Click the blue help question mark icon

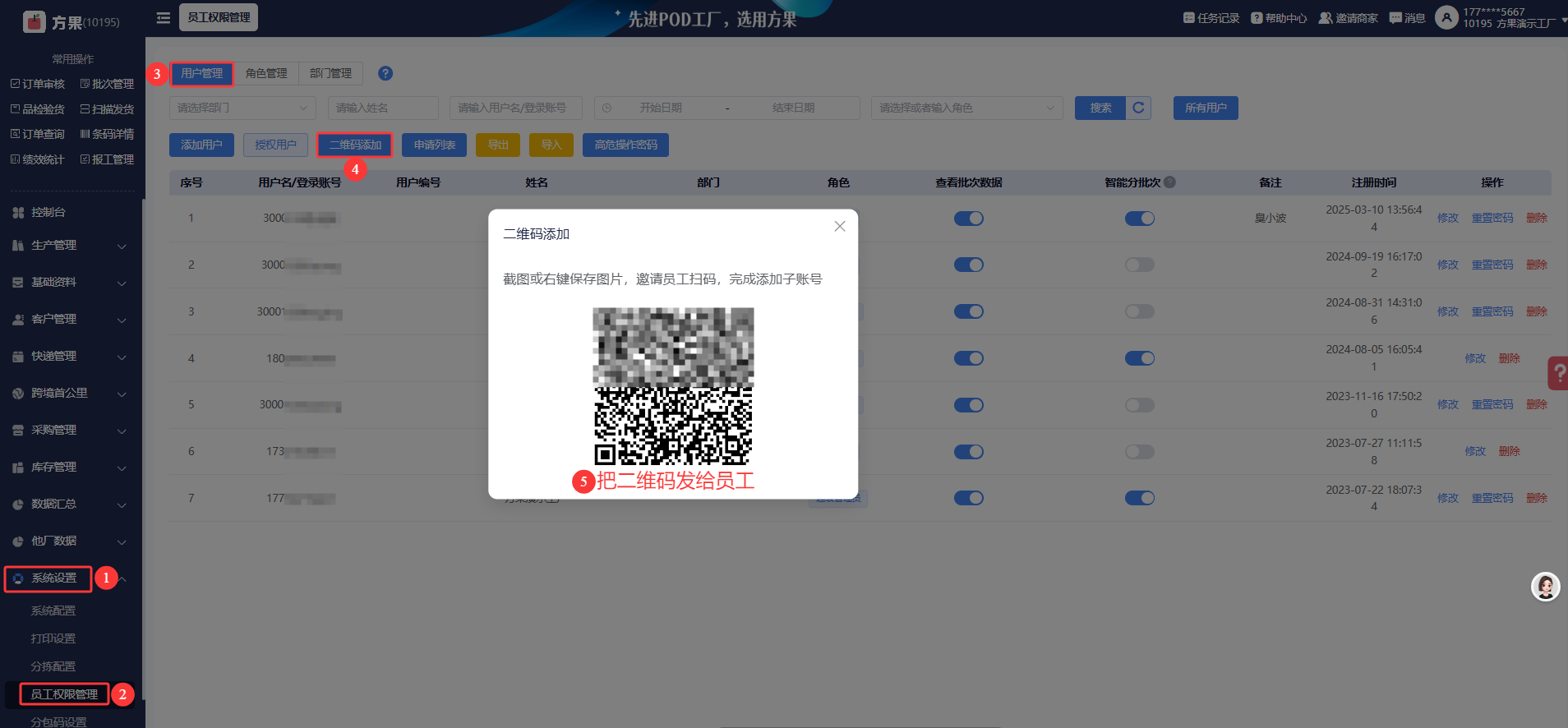[385, 73]
